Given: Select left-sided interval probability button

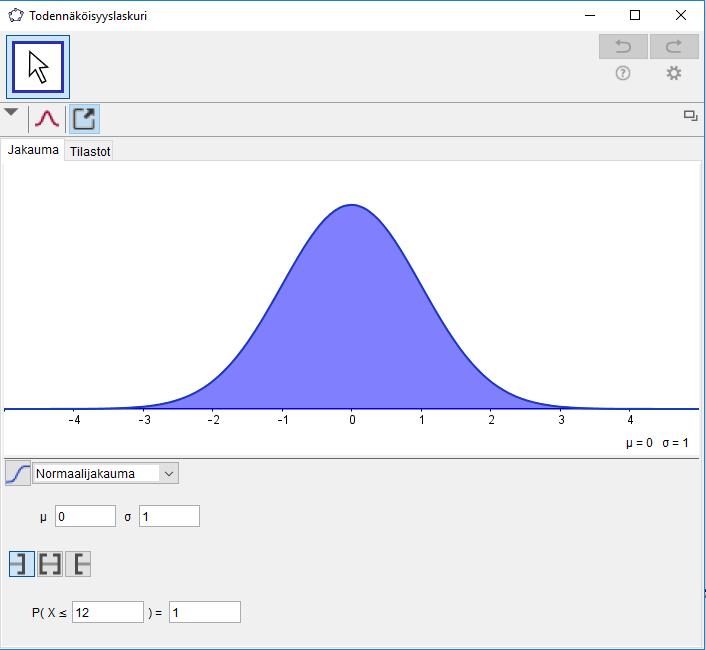Looking at the screenshot, I should coord(22,564).
